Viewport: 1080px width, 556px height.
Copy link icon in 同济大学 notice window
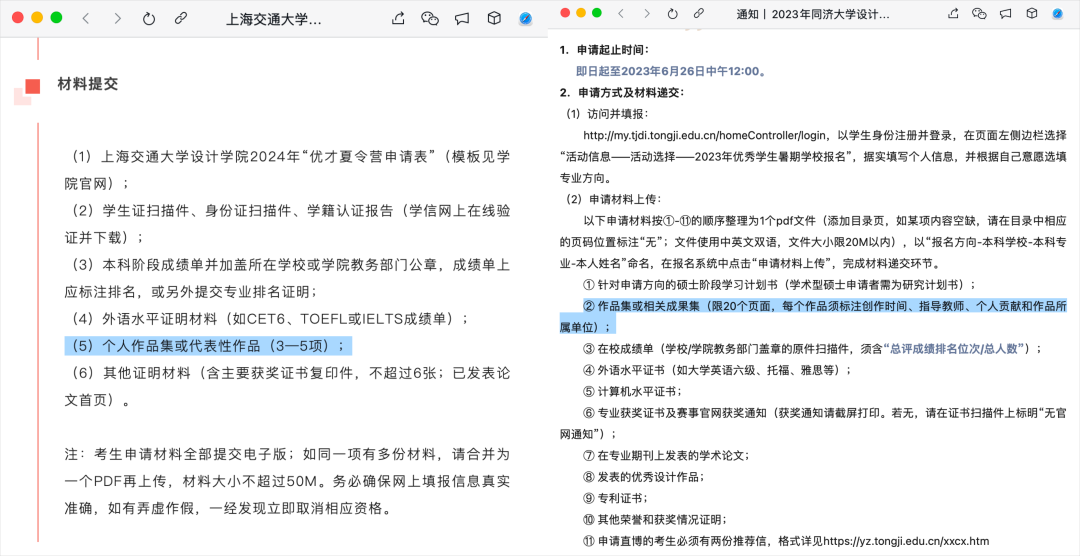point(698,13)
